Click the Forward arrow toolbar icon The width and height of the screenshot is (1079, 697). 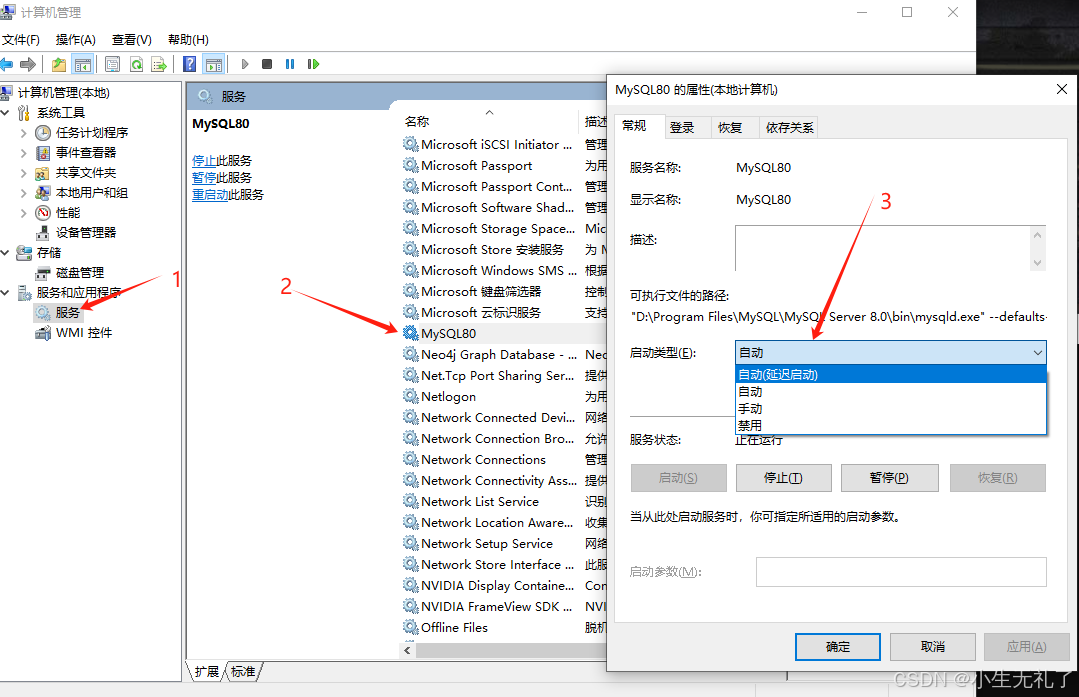pyautogui.click(x=28, y=64)
